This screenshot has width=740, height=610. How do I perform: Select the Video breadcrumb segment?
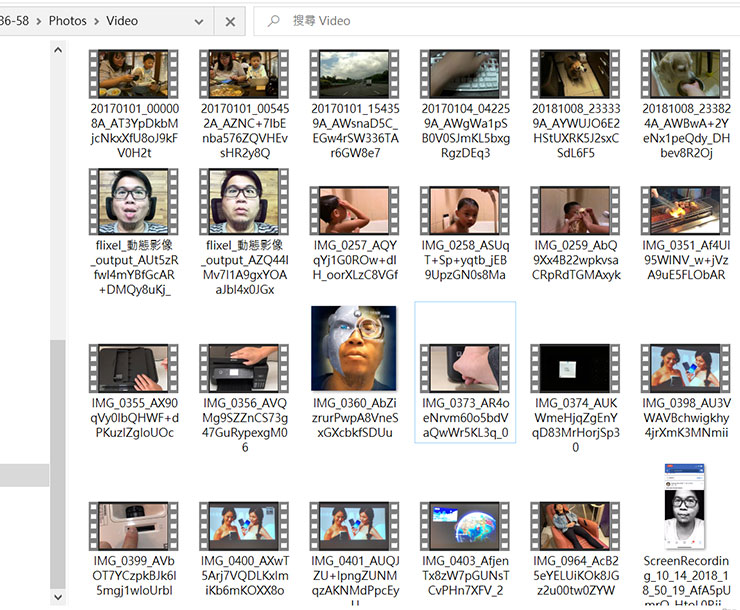click(122, 20)
